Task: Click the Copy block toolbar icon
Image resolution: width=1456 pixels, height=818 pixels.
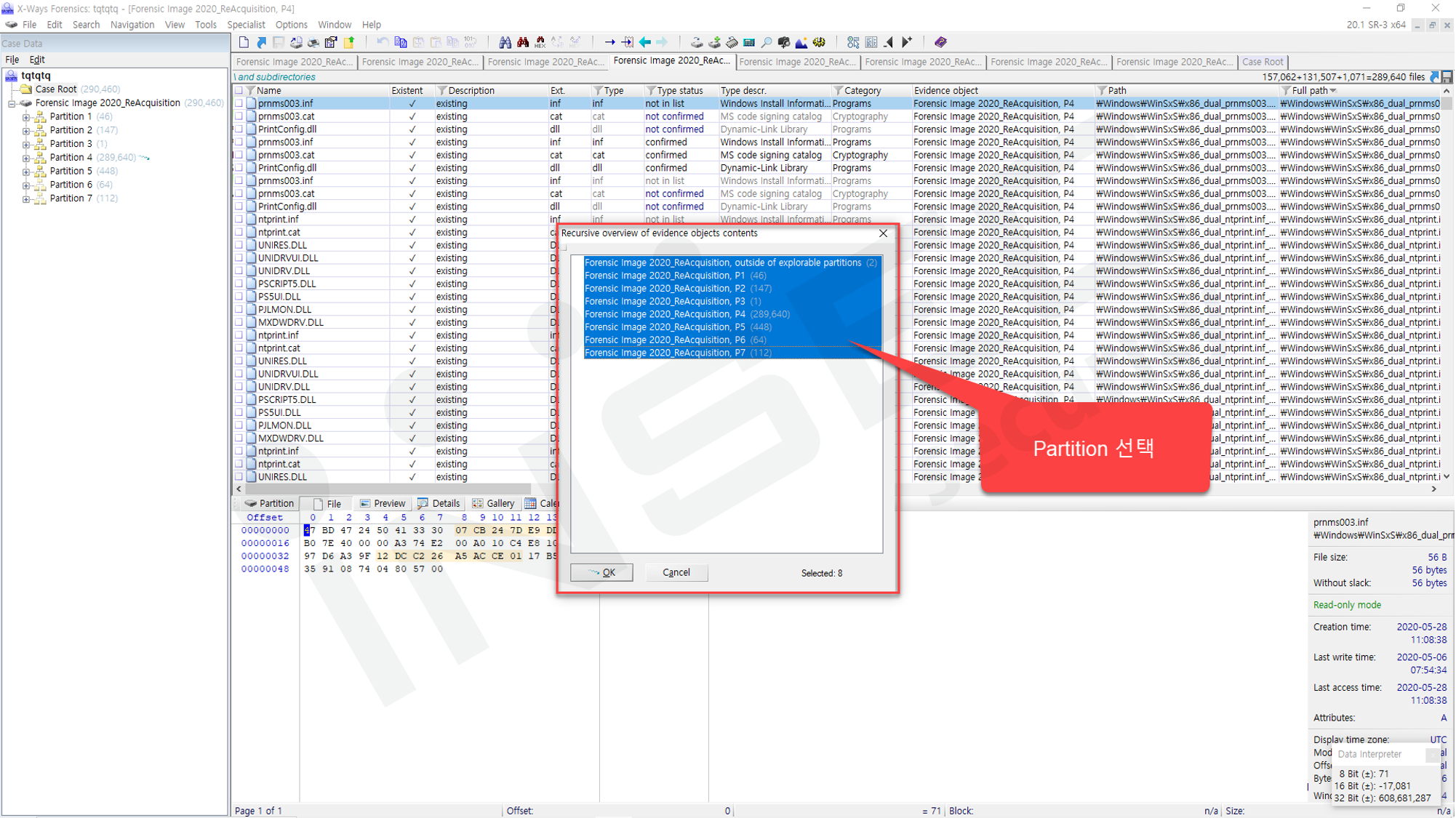Action: (x=401, y=42)
